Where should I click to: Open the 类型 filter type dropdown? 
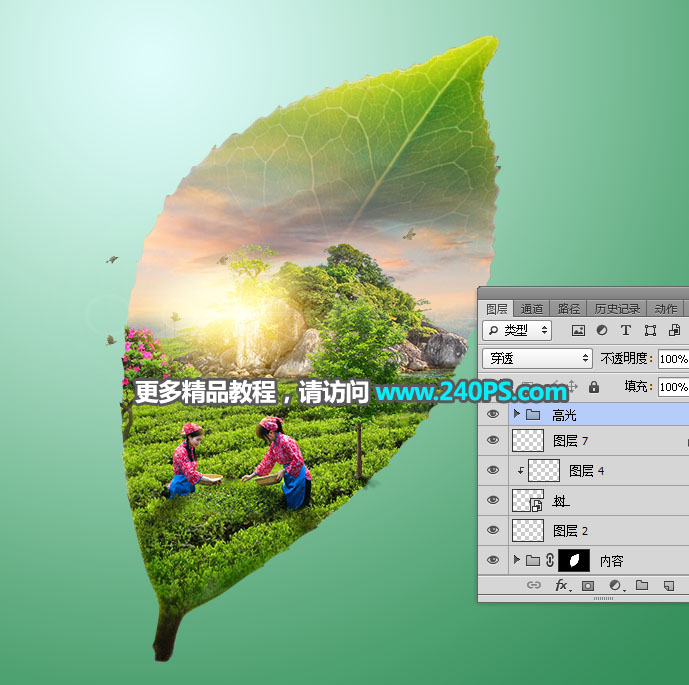[517, 330]
